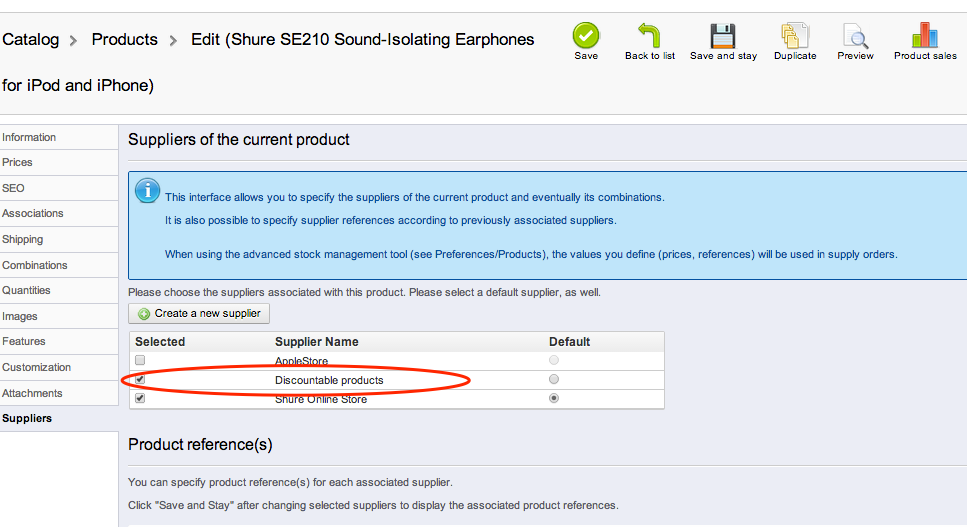Click the blue info icon in notice
The width and height of the screenshot is (967, 527).
point(147,190)
